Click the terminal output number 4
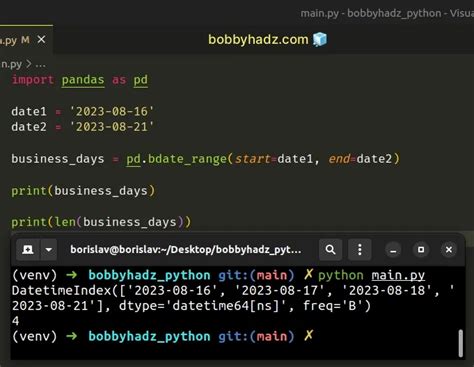 click(15, 321)
